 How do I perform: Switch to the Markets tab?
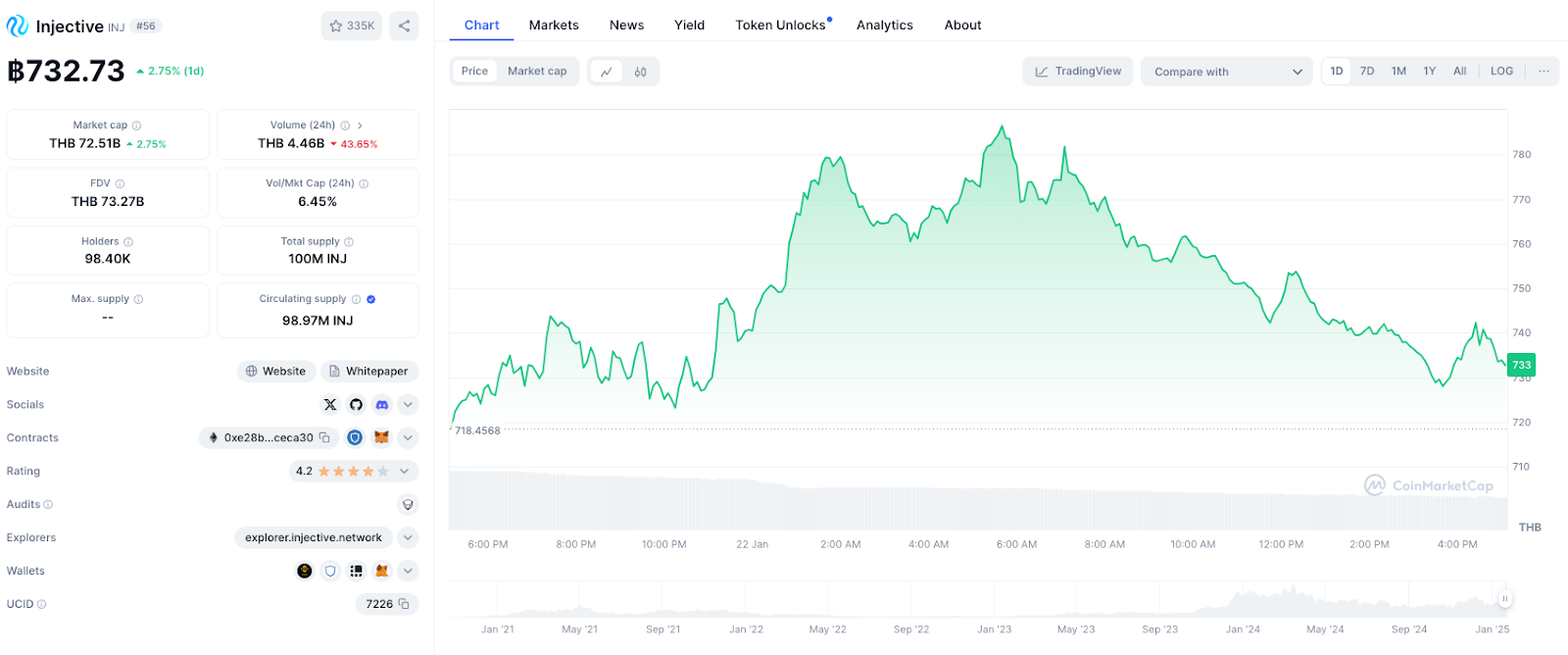pyautogui.click(x=554, y=25)
